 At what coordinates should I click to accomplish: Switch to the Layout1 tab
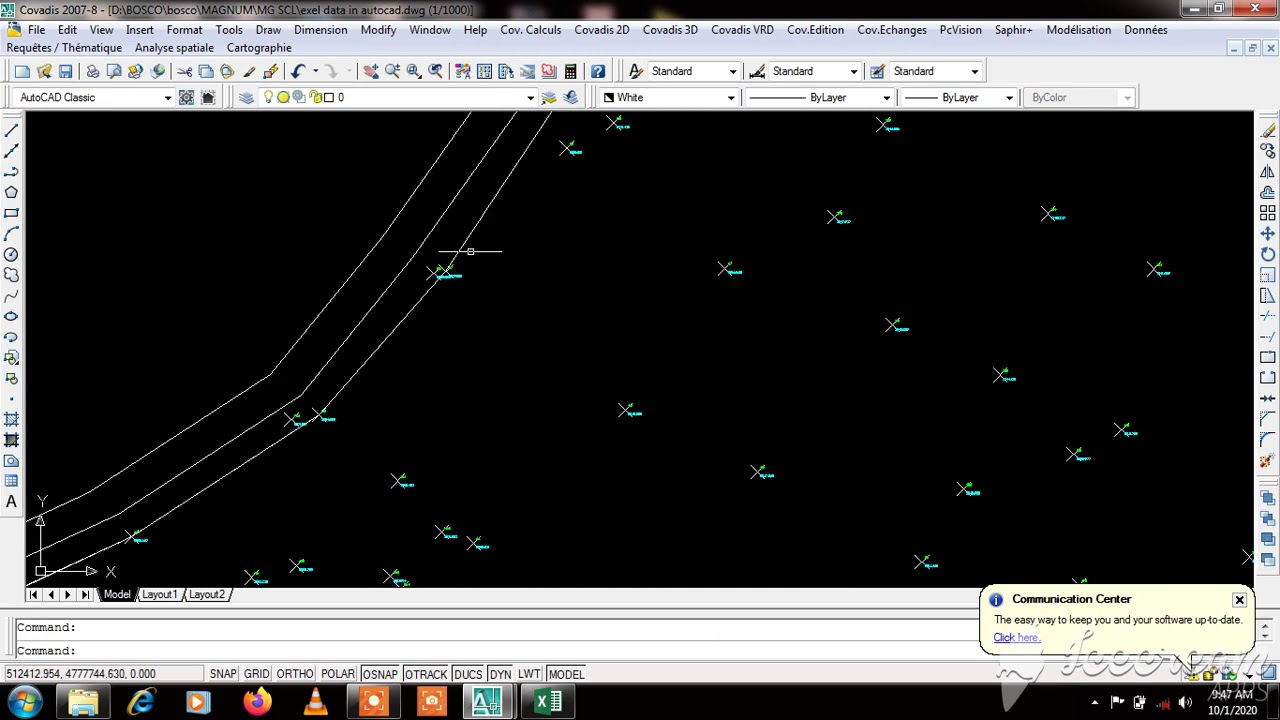tap(159, 594)
